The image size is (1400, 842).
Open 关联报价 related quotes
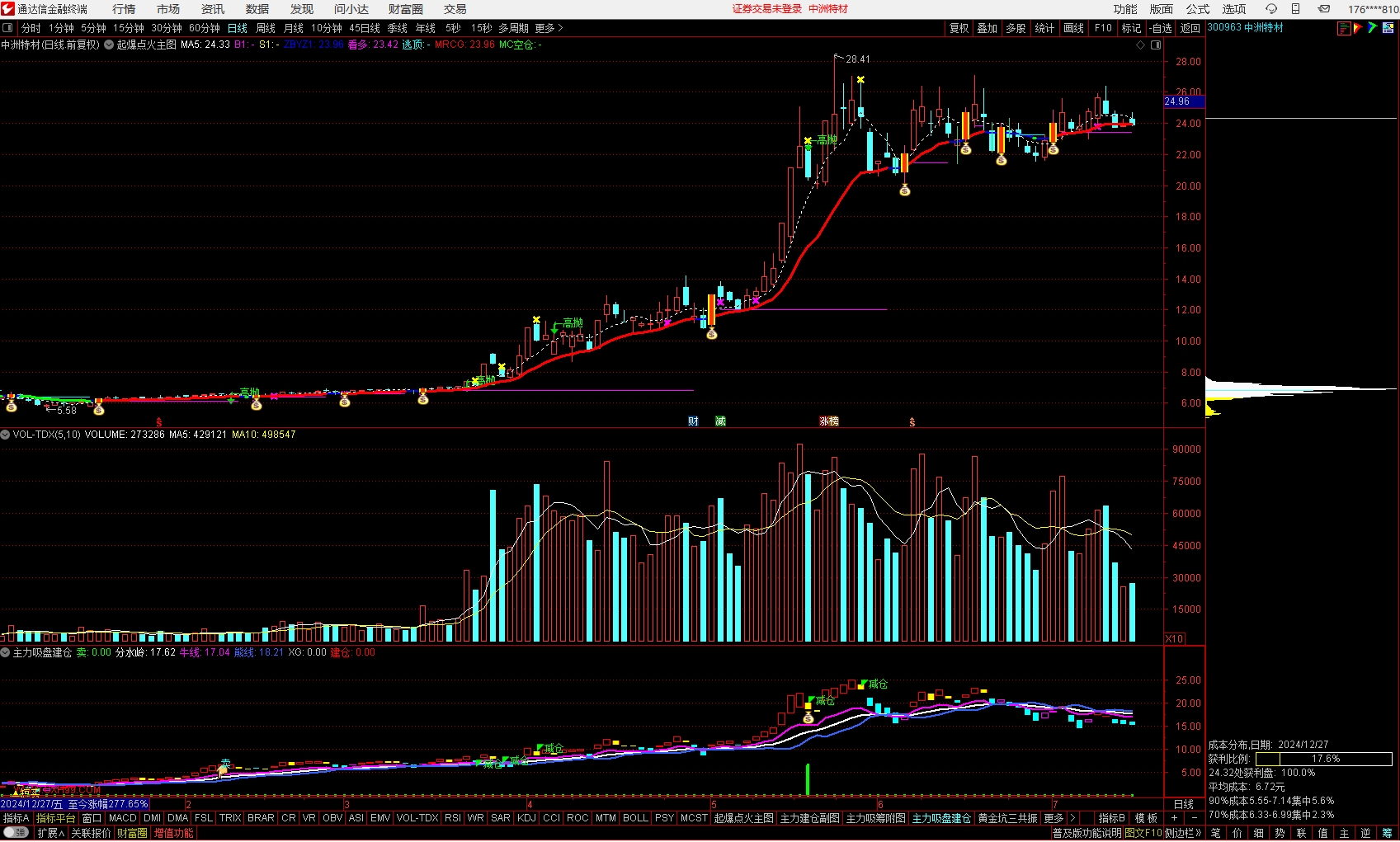pos(91,833)
